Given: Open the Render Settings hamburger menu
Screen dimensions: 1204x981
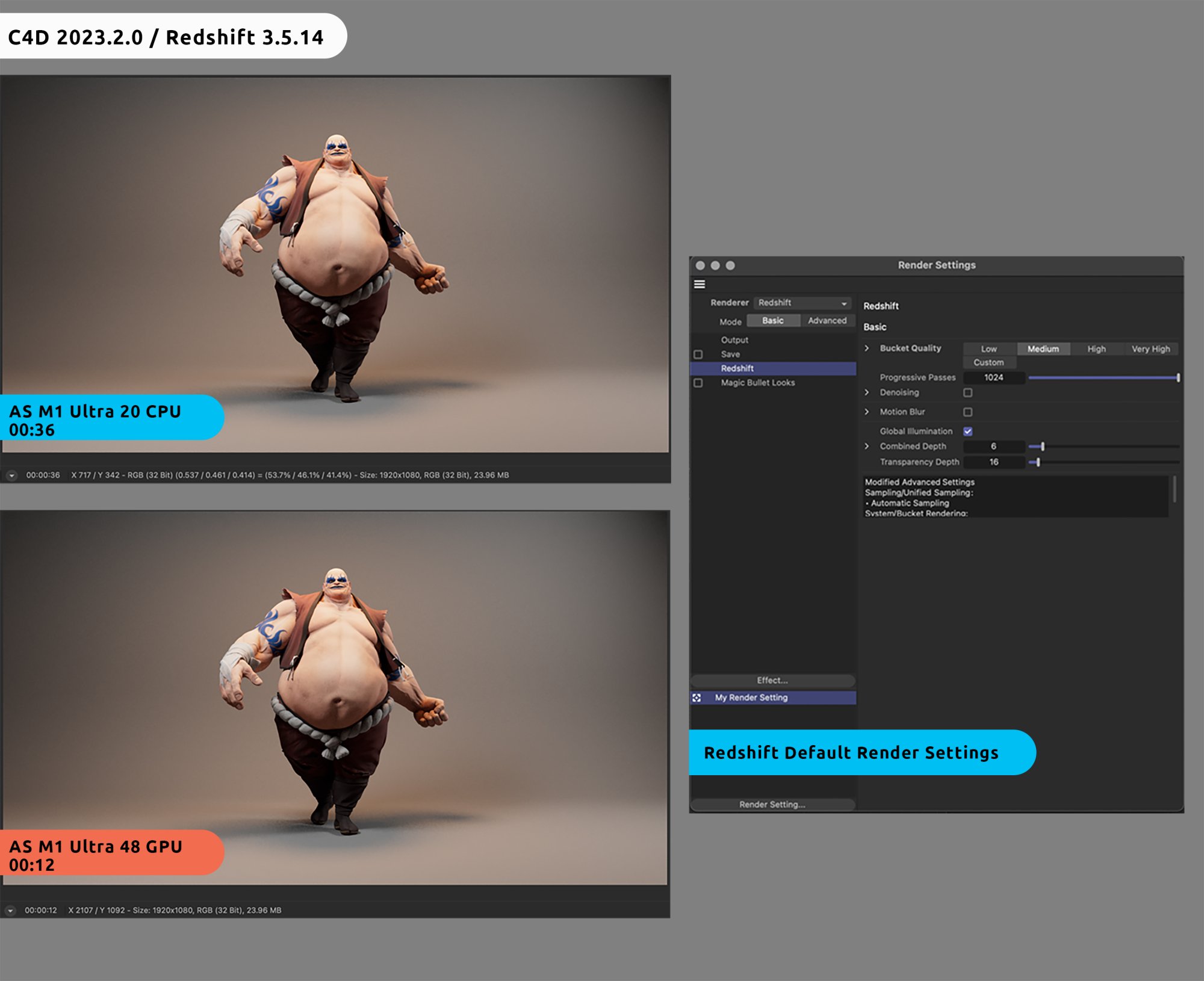Looking at the screenshot, I should 700,284.
